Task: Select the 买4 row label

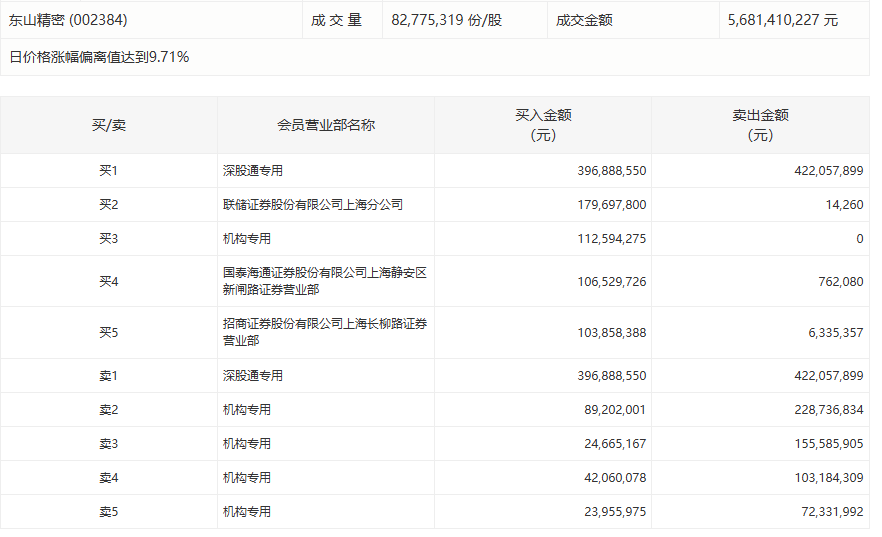Action: 109,281
